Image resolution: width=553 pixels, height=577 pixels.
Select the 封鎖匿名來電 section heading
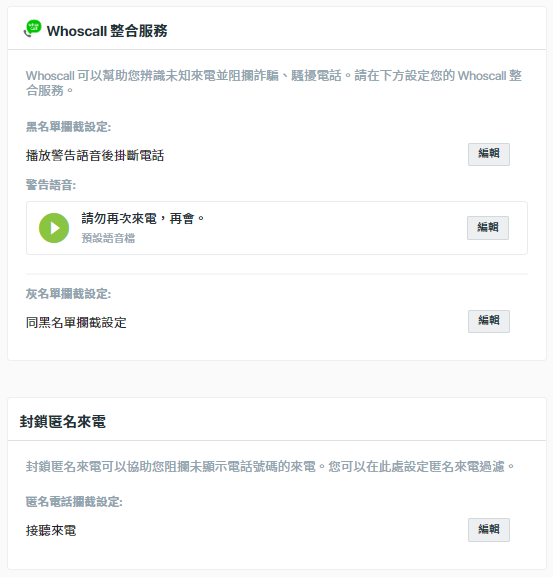point(63,421)
